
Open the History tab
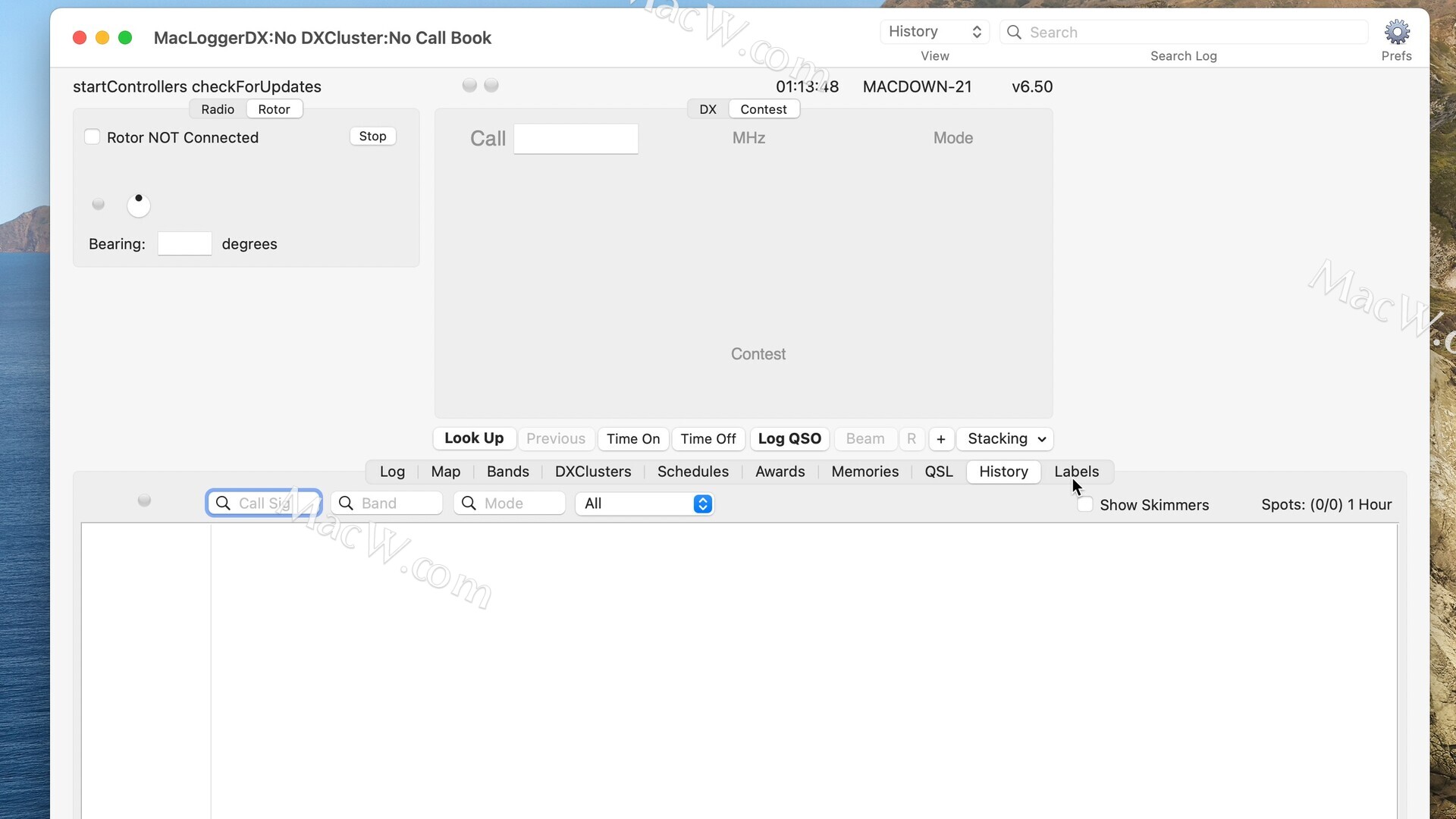tap(1004, 472)
